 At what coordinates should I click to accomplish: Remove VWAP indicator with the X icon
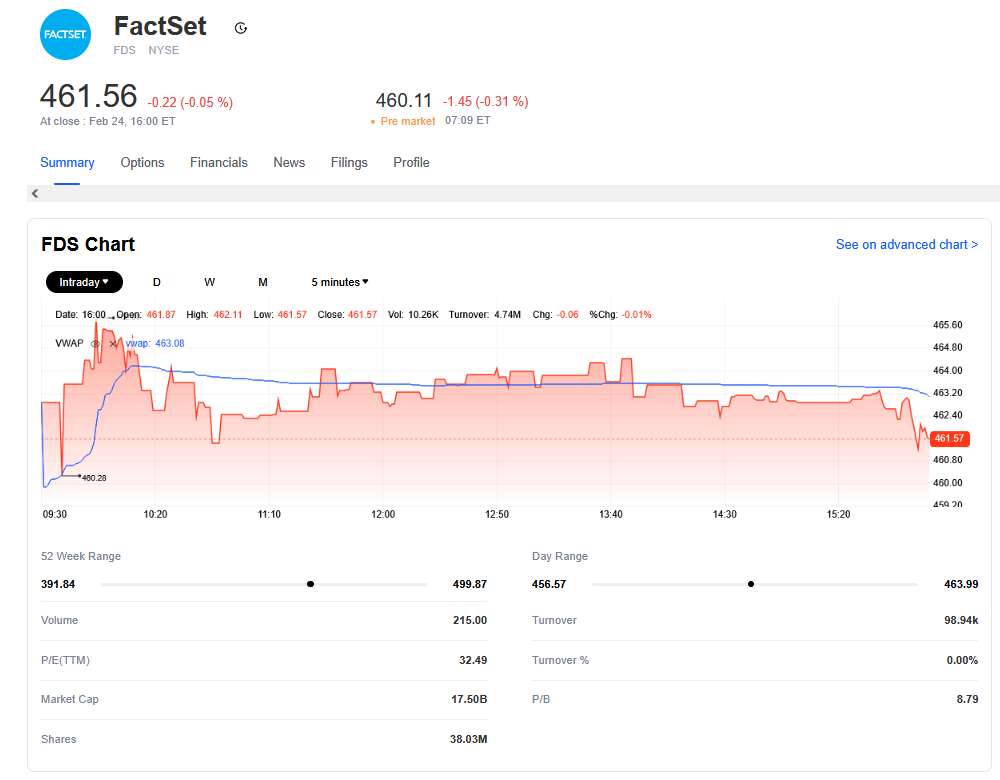[x=112, y=343]
